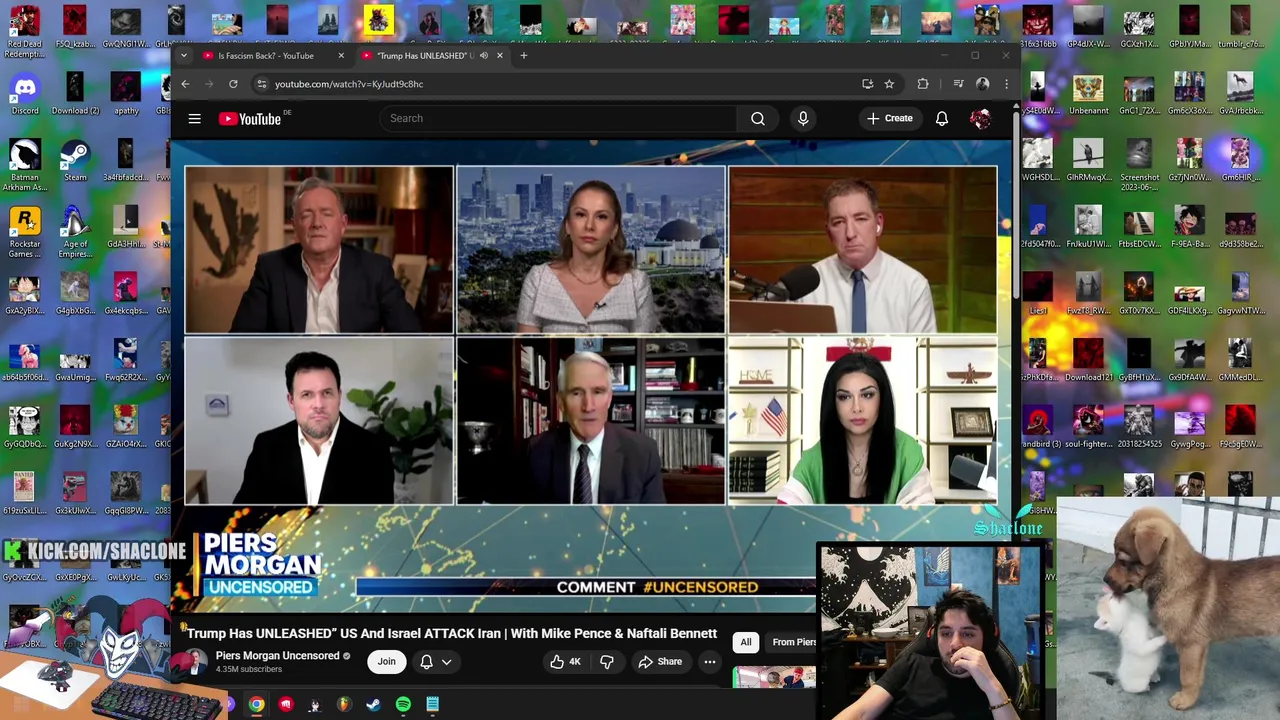1280x720 pixels.
Task: Click the install app icon in address bar
Action: [x=867, y=84]
